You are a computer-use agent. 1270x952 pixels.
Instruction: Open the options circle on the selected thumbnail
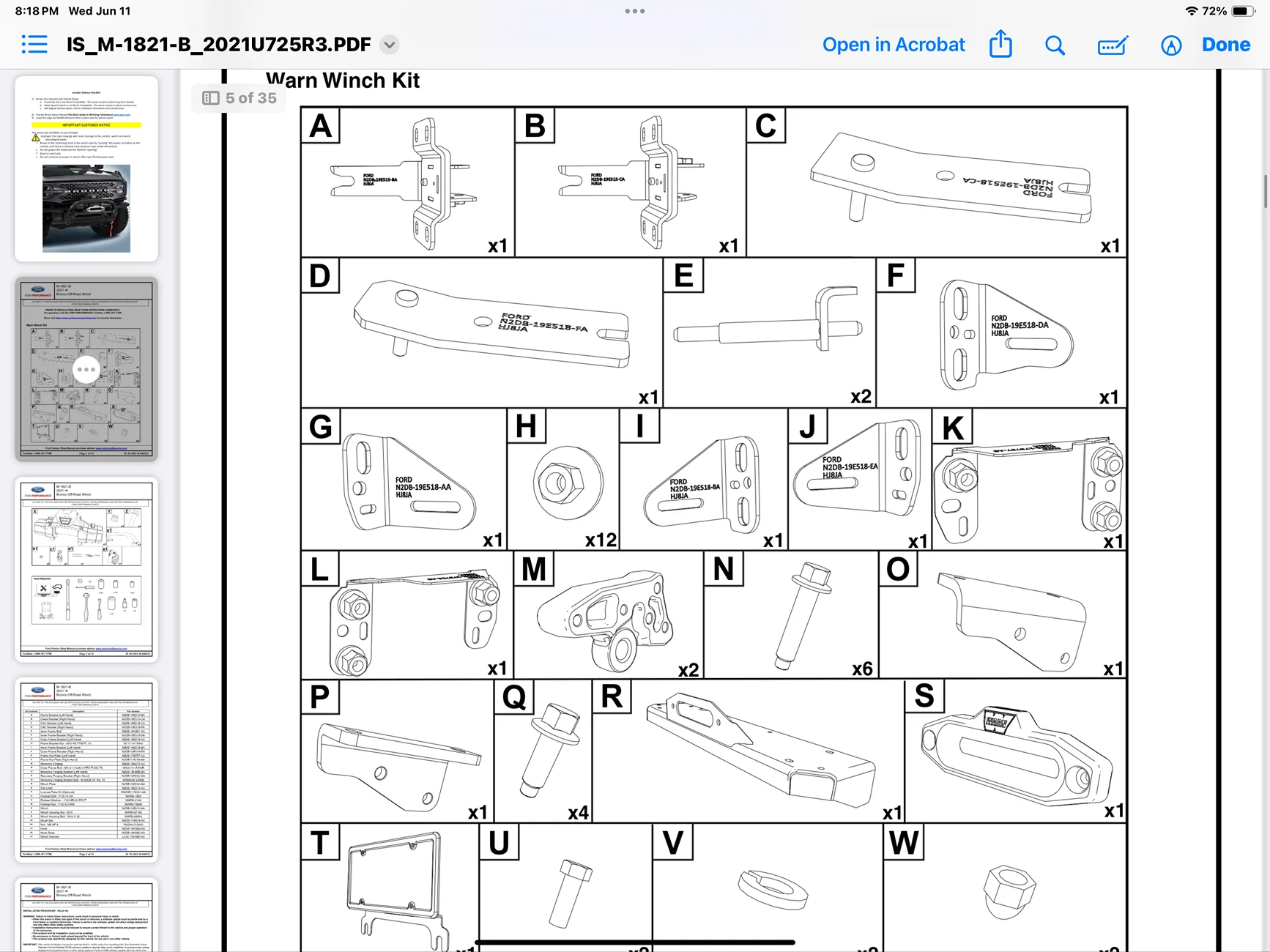[86, 369]
